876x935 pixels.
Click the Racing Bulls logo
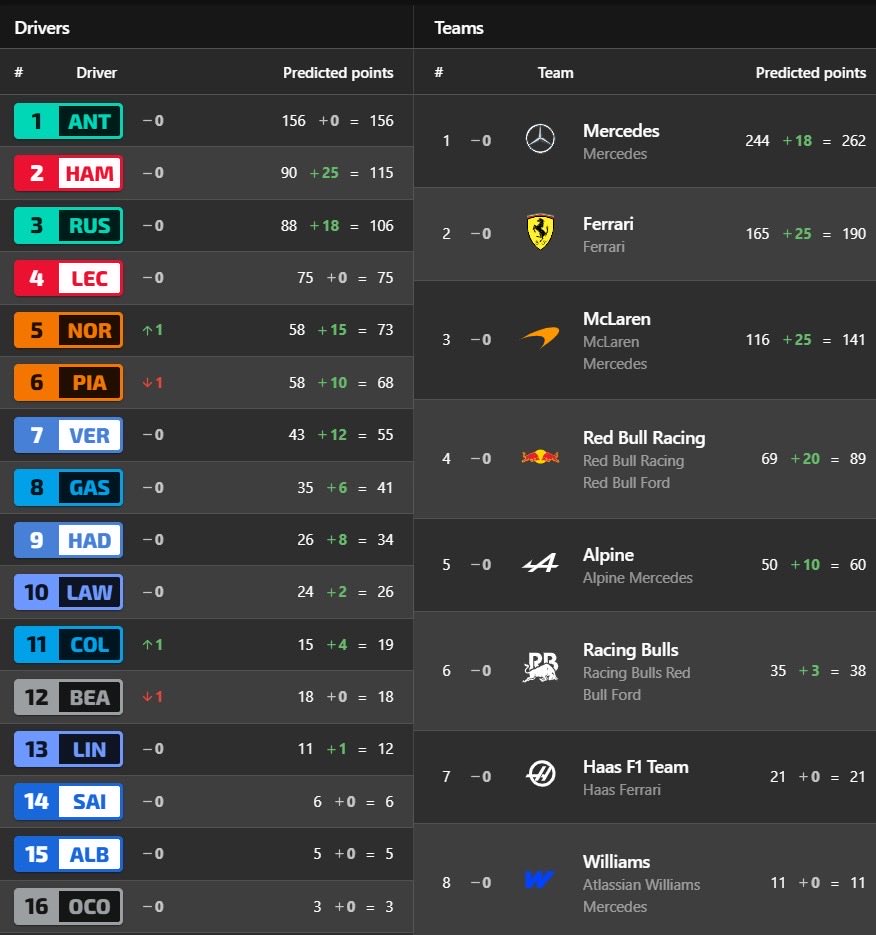click(540, 667)
